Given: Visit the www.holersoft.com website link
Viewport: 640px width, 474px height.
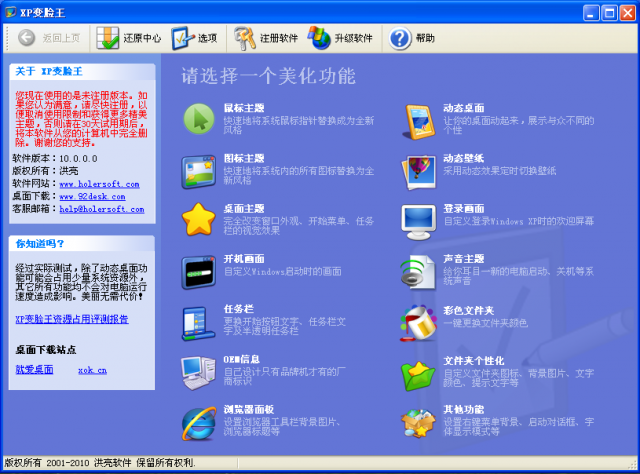Looking at the screenshot, I should click(100, 184).
